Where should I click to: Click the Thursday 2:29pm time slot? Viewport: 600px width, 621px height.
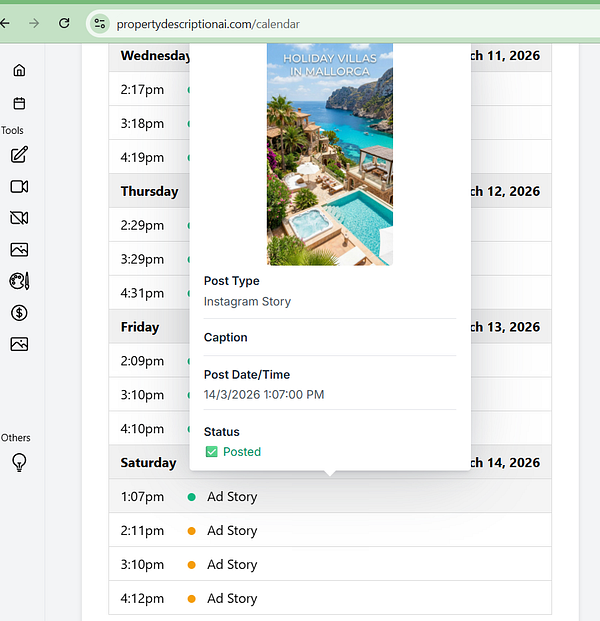142,225
